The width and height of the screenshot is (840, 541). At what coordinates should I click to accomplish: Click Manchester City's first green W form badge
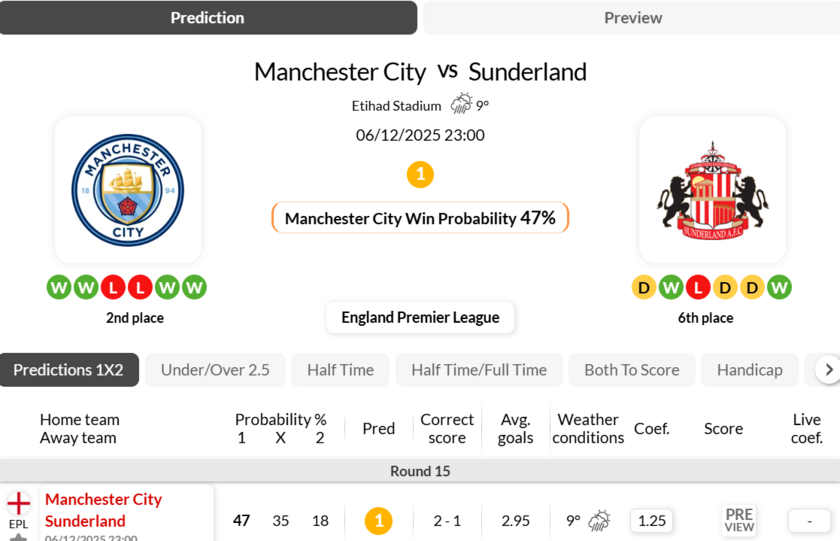pos(59,288)
